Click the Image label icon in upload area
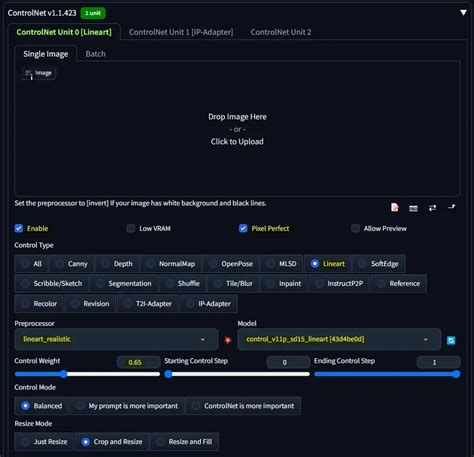This screenshot has height=457, width=474. point(39,73)
